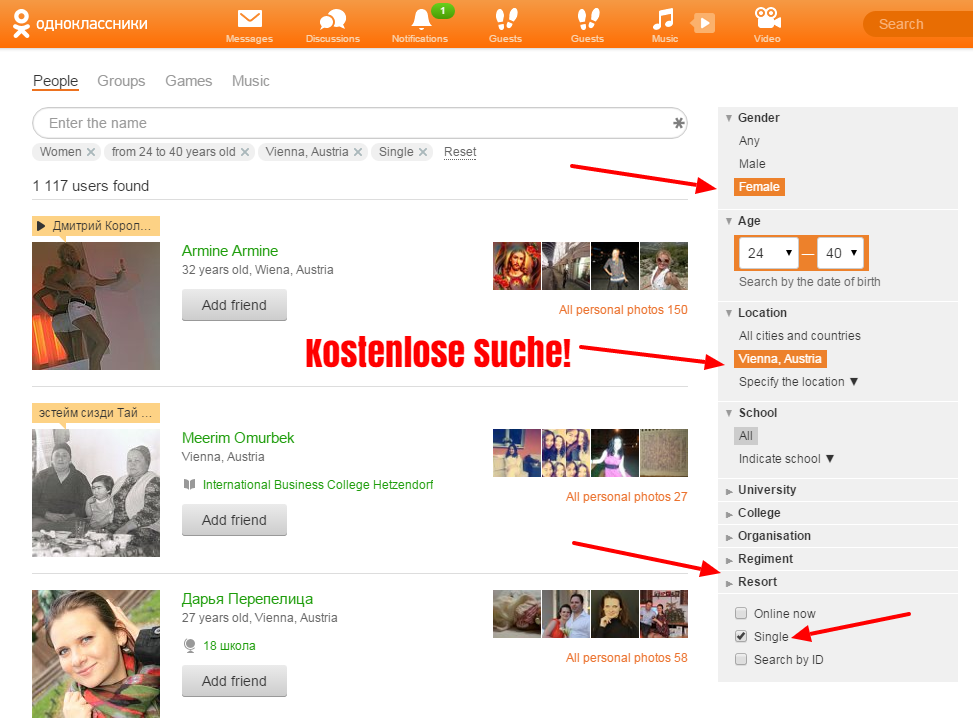Open Video camera icon
This screenshot has height=725, width=973.
click(768, 18)
